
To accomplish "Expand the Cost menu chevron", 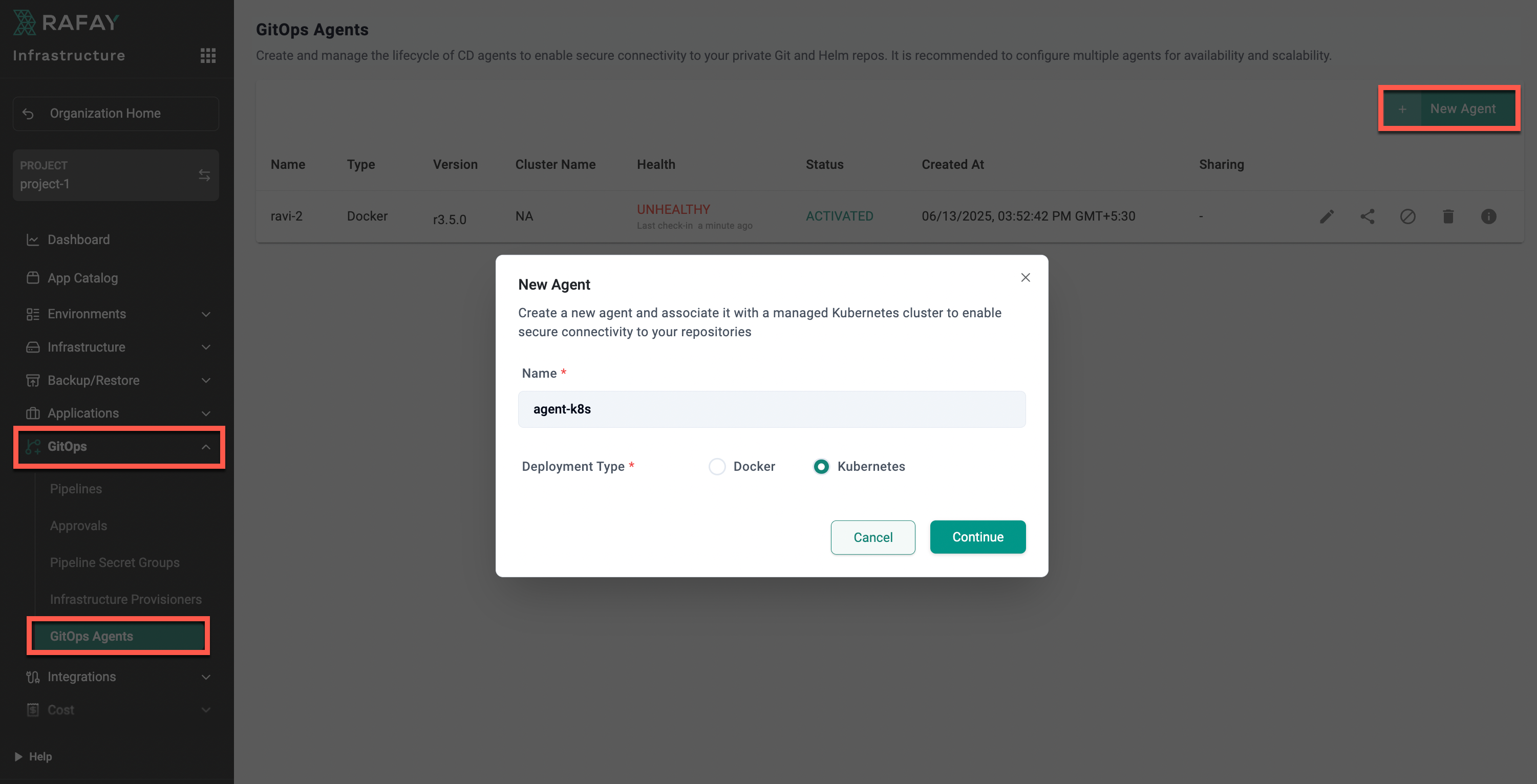I will (206, 709).
